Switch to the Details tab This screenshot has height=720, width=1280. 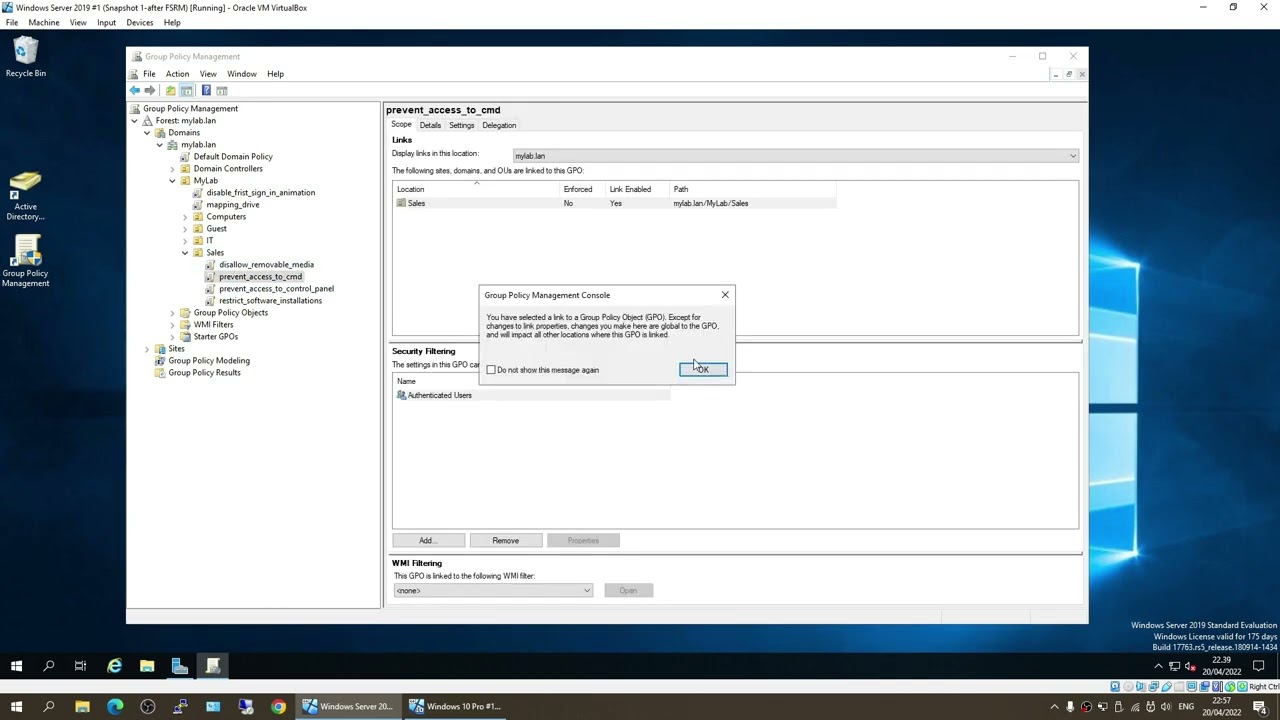430,125
